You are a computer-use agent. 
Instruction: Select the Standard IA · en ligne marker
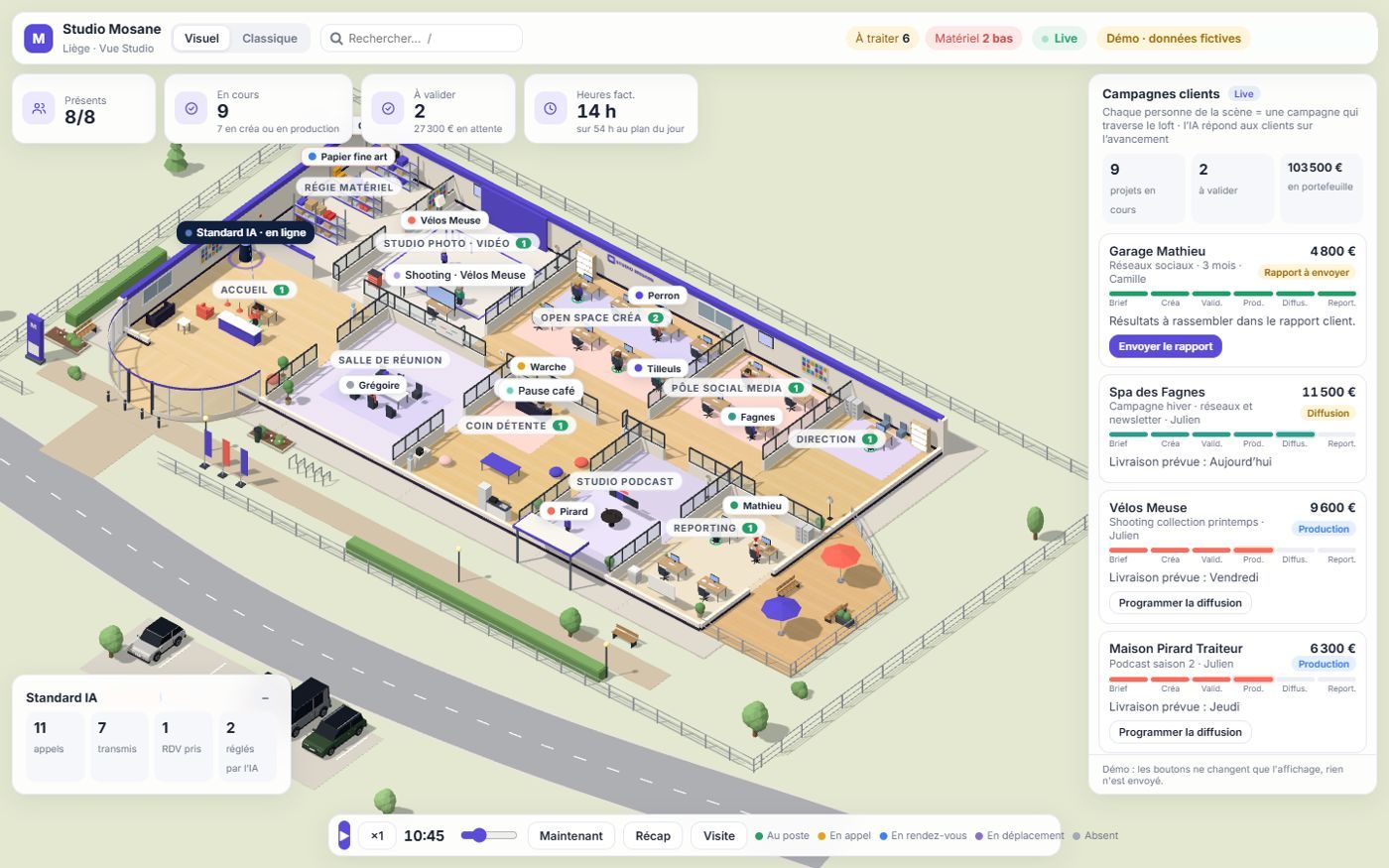tap(246, 233)
